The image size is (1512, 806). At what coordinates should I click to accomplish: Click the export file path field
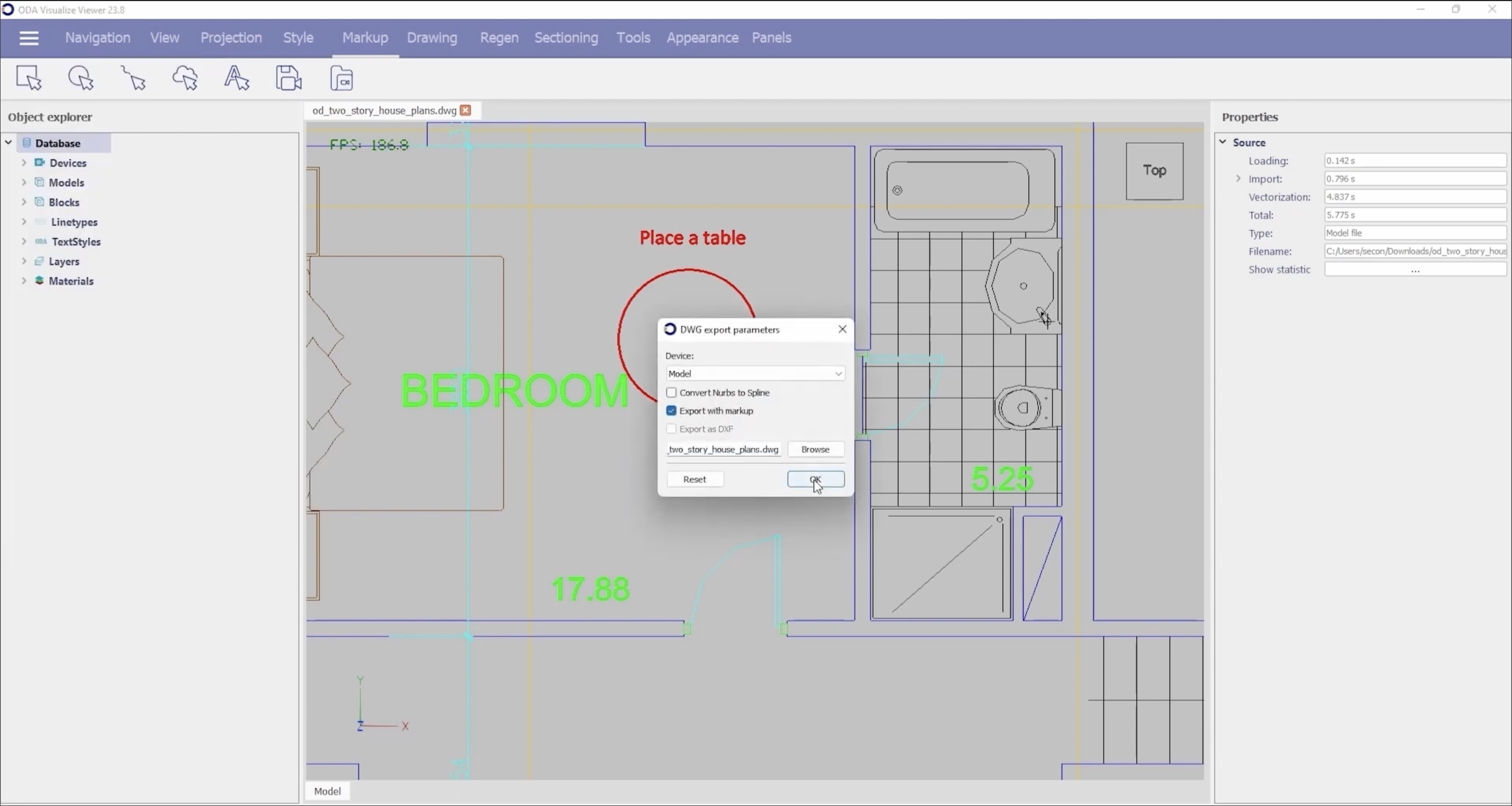click(724, 449)
